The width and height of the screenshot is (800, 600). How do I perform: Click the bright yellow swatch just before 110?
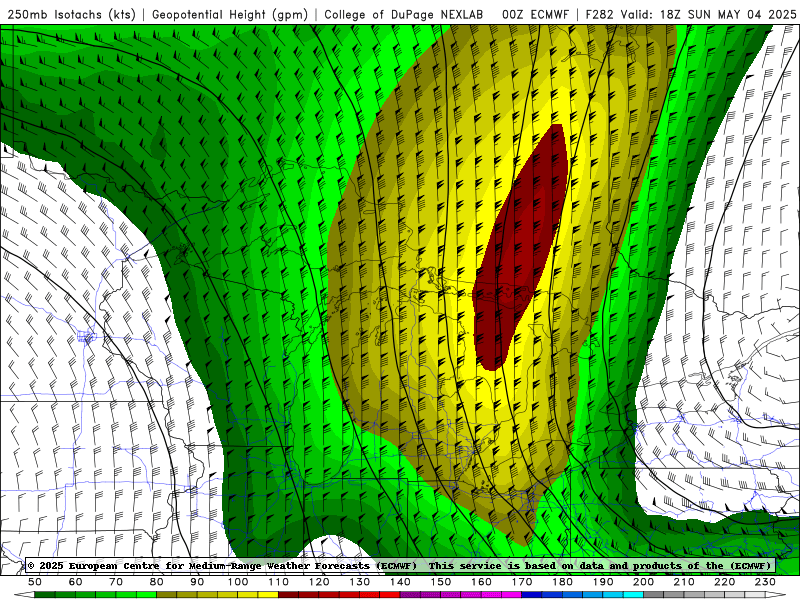coord(268,595)
